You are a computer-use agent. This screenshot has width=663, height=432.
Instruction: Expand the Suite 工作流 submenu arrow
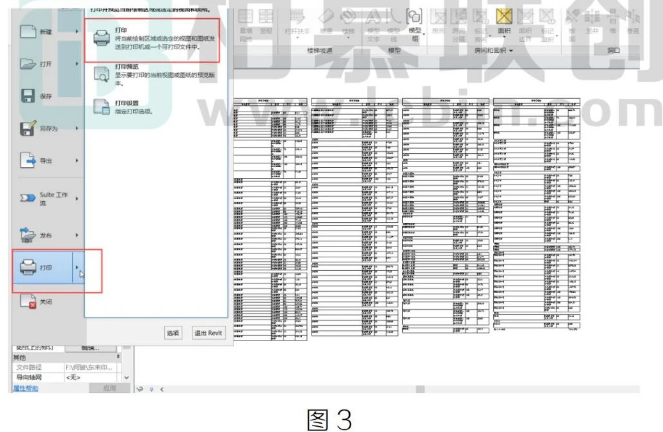77,198
